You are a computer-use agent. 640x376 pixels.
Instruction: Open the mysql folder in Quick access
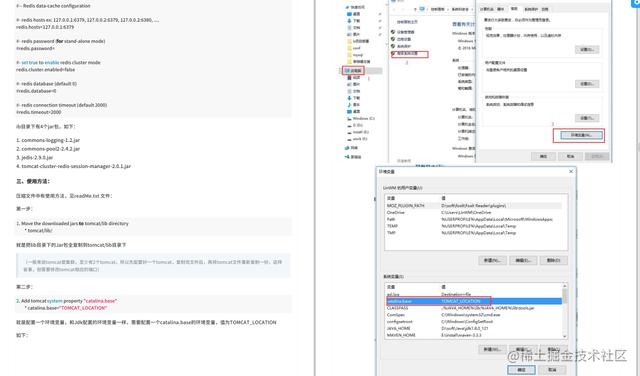[355, 55]
